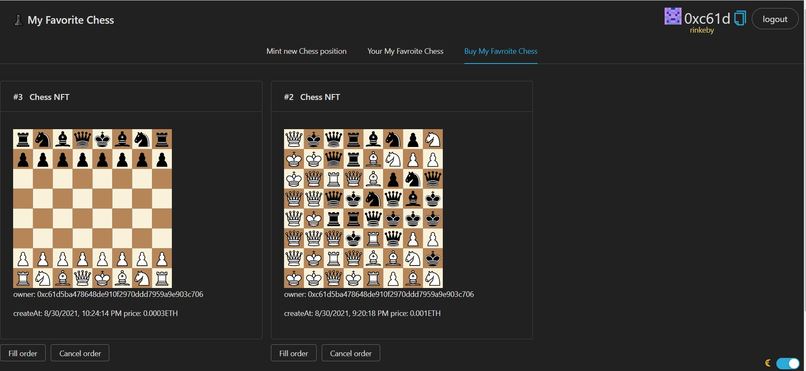This screenshot has width=806, height=371.
Task: Click the price 0.0003ETH line
Action: point(96,313)
